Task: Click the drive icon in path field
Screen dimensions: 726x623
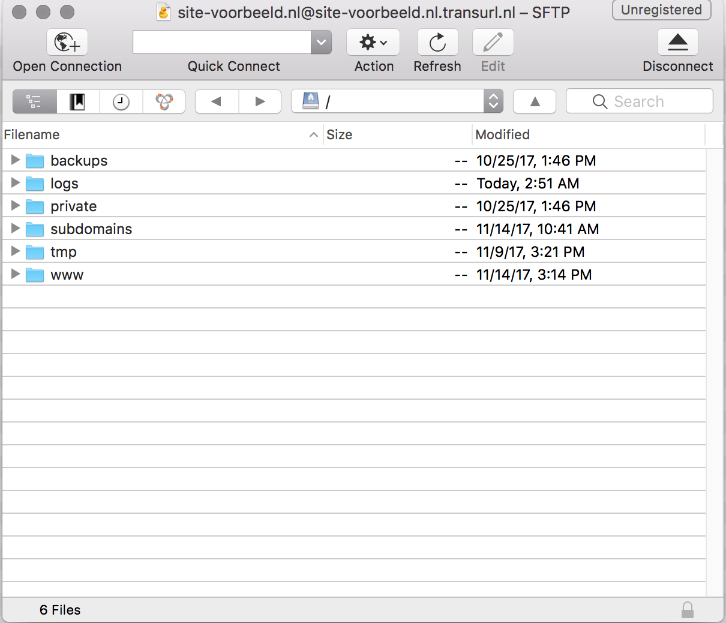Action: [x=311, y=100]
